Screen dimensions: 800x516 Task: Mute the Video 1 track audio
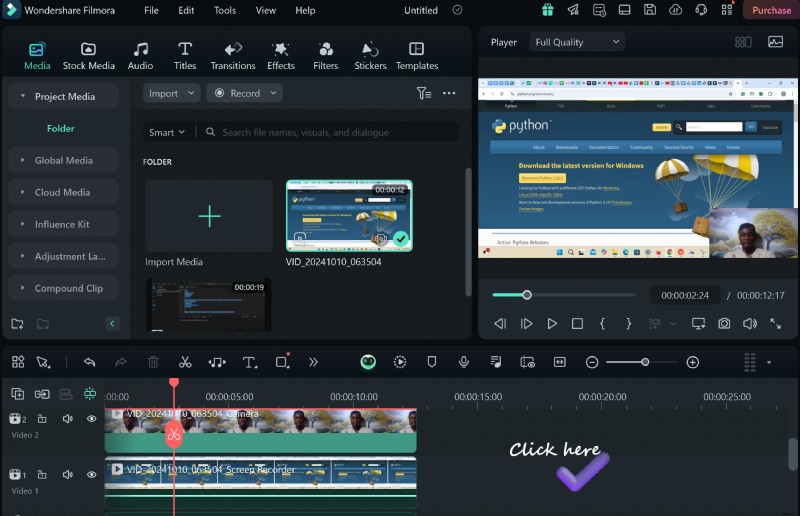click(68, 475)
